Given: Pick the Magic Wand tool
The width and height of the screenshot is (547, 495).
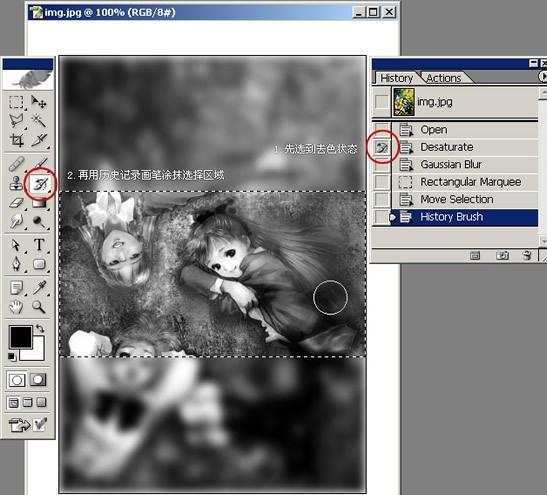Looking at the screenshot, I should point(39,121).
